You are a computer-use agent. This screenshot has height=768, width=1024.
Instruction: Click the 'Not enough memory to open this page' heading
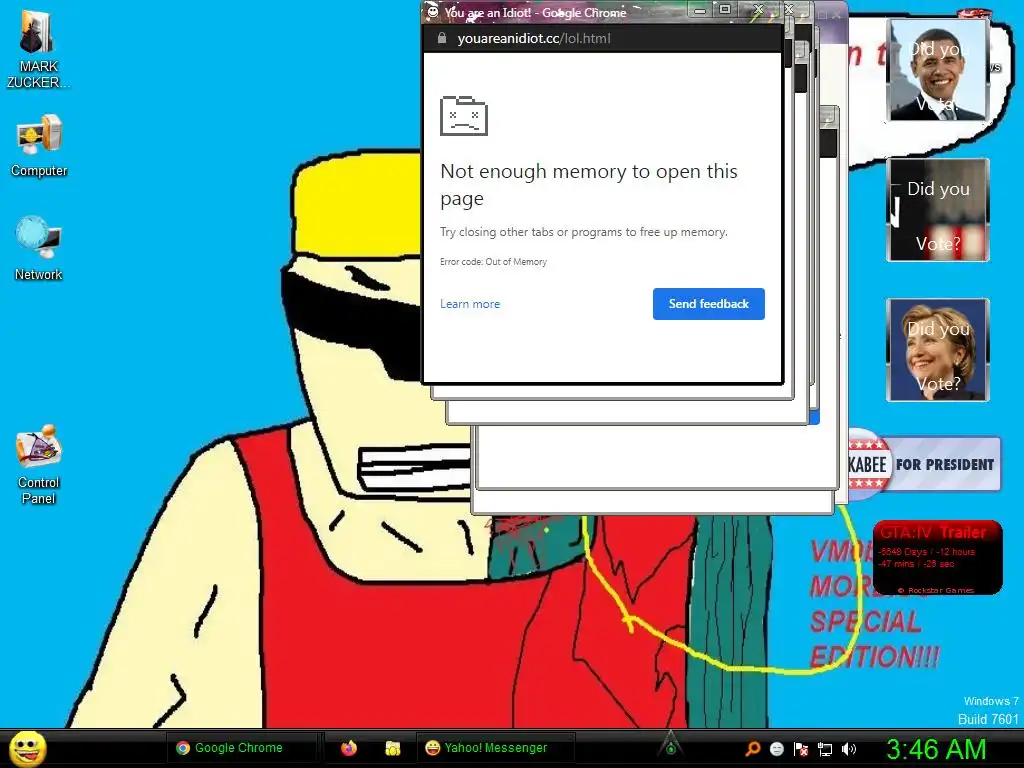[x=588, y=184]
